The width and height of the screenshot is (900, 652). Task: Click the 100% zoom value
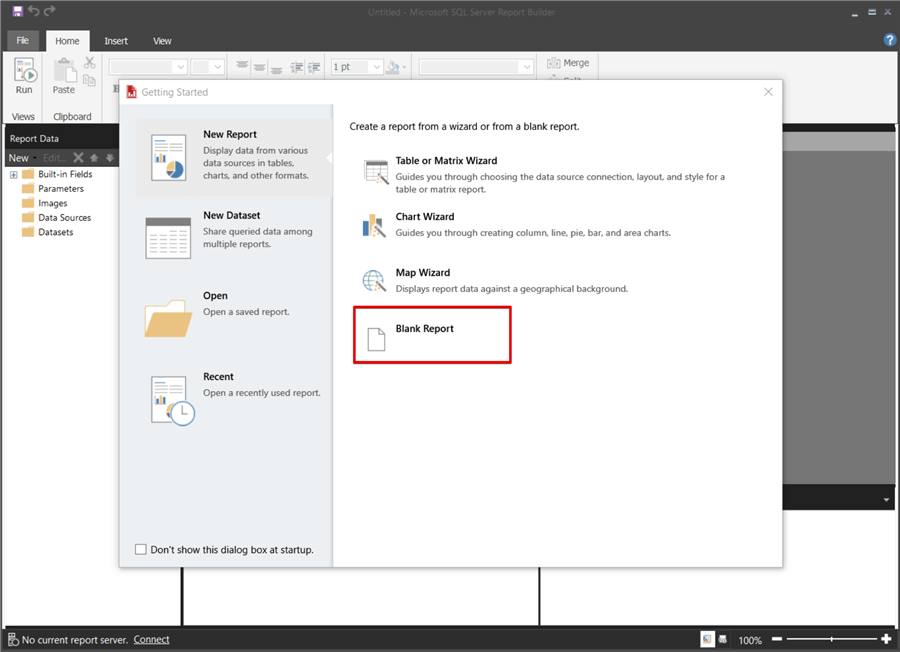(750, 640)
